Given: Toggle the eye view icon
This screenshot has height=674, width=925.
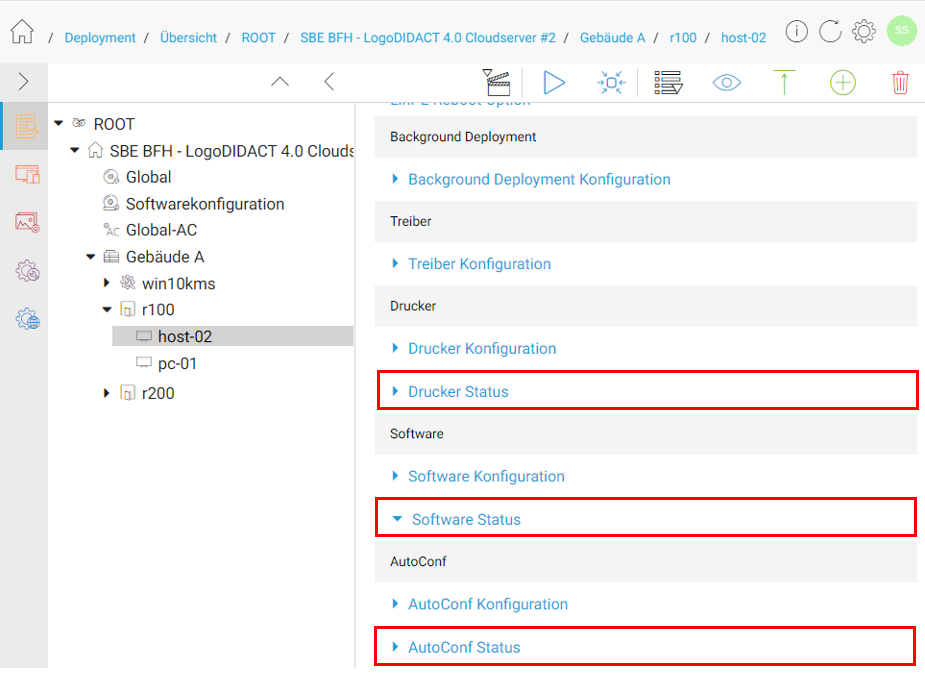Looking at the screenshot, I should click(x=726, y=83).
